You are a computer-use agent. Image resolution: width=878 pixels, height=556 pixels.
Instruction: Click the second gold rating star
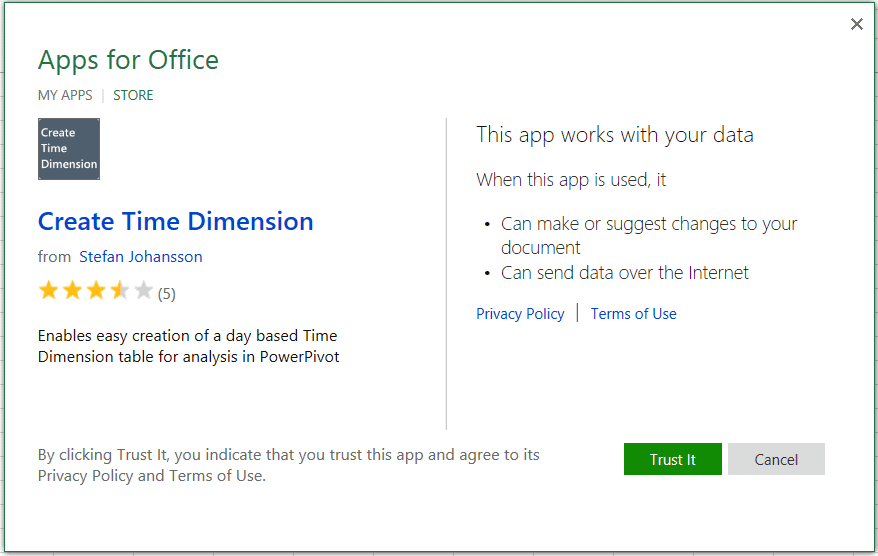tap(72, 292)
